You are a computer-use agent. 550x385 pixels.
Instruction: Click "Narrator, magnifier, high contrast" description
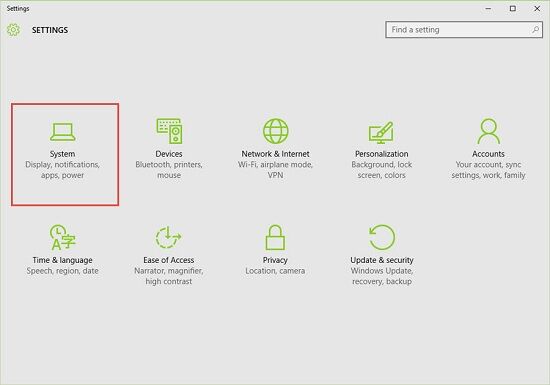[169, 276]
